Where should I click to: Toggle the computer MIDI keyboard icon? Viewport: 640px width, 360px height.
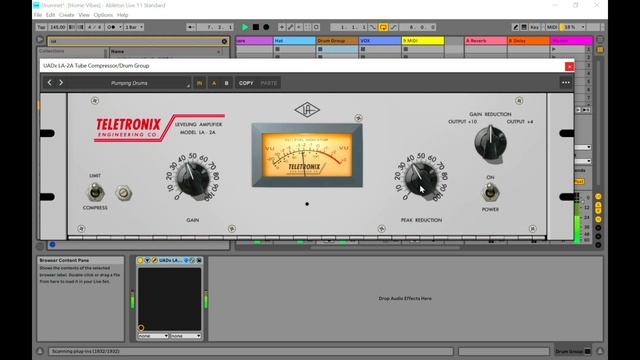coord(524,27)
